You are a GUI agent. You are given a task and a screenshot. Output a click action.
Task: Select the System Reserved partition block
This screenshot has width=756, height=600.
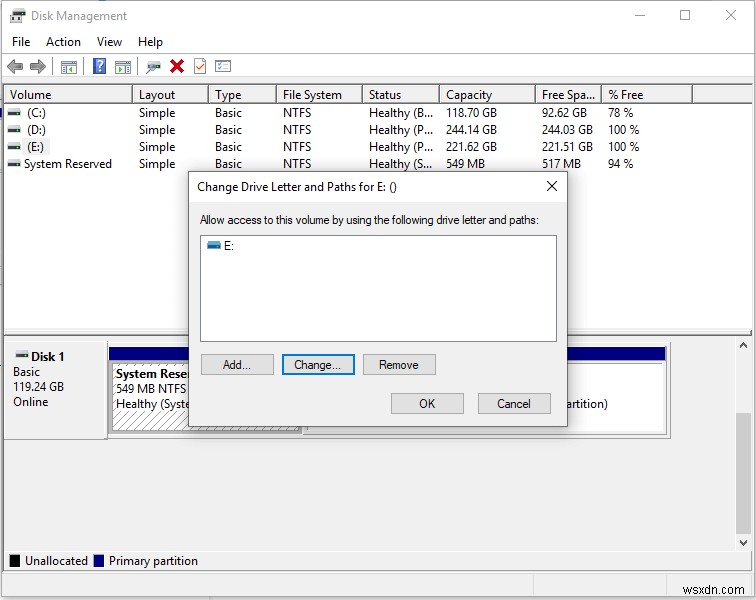[150, 397]
